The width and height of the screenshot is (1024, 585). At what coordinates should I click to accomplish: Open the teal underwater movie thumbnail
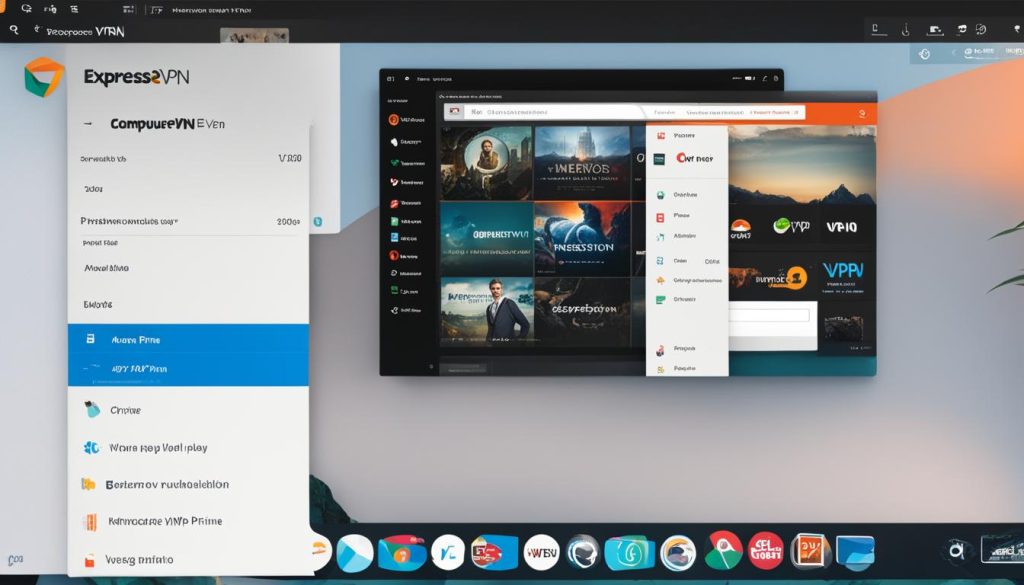point(487,239)
